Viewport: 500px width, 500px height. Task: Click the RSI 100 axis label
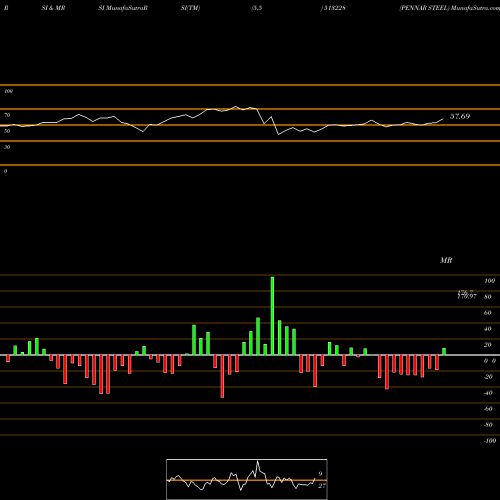[8, 91]
